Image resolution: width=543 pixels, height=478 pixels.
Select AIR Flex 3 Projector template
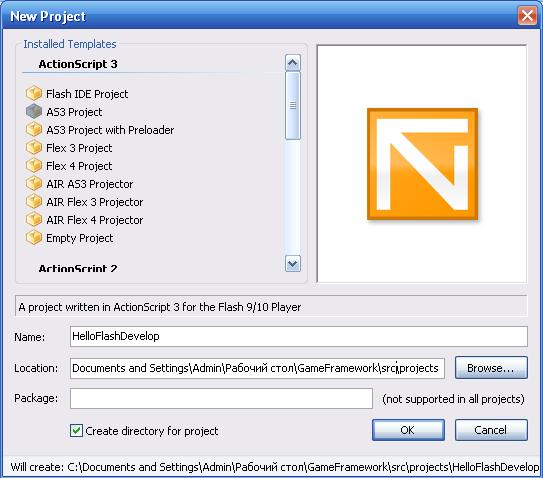click(94, 202)
